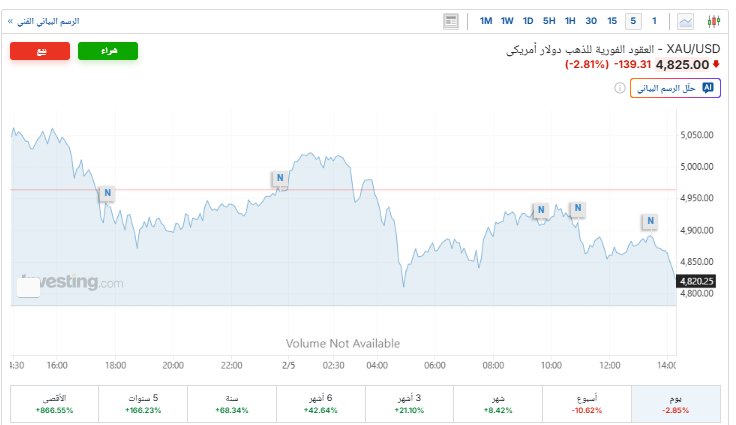Screen dimensions: 736x425
Task: Switch to the area chart type
Action: click(x=686, y=21)
